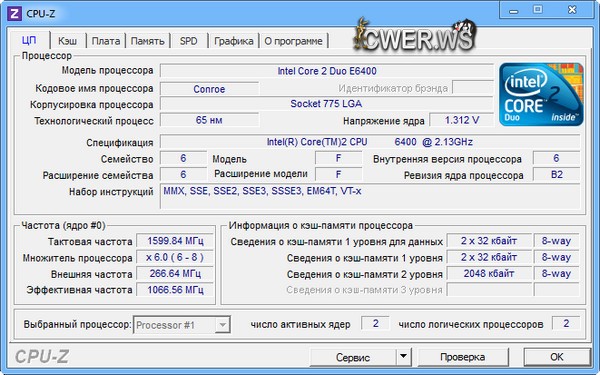Click the x 6.0 ( 6 - 8 ) multiplier

(x=175, y=258)
